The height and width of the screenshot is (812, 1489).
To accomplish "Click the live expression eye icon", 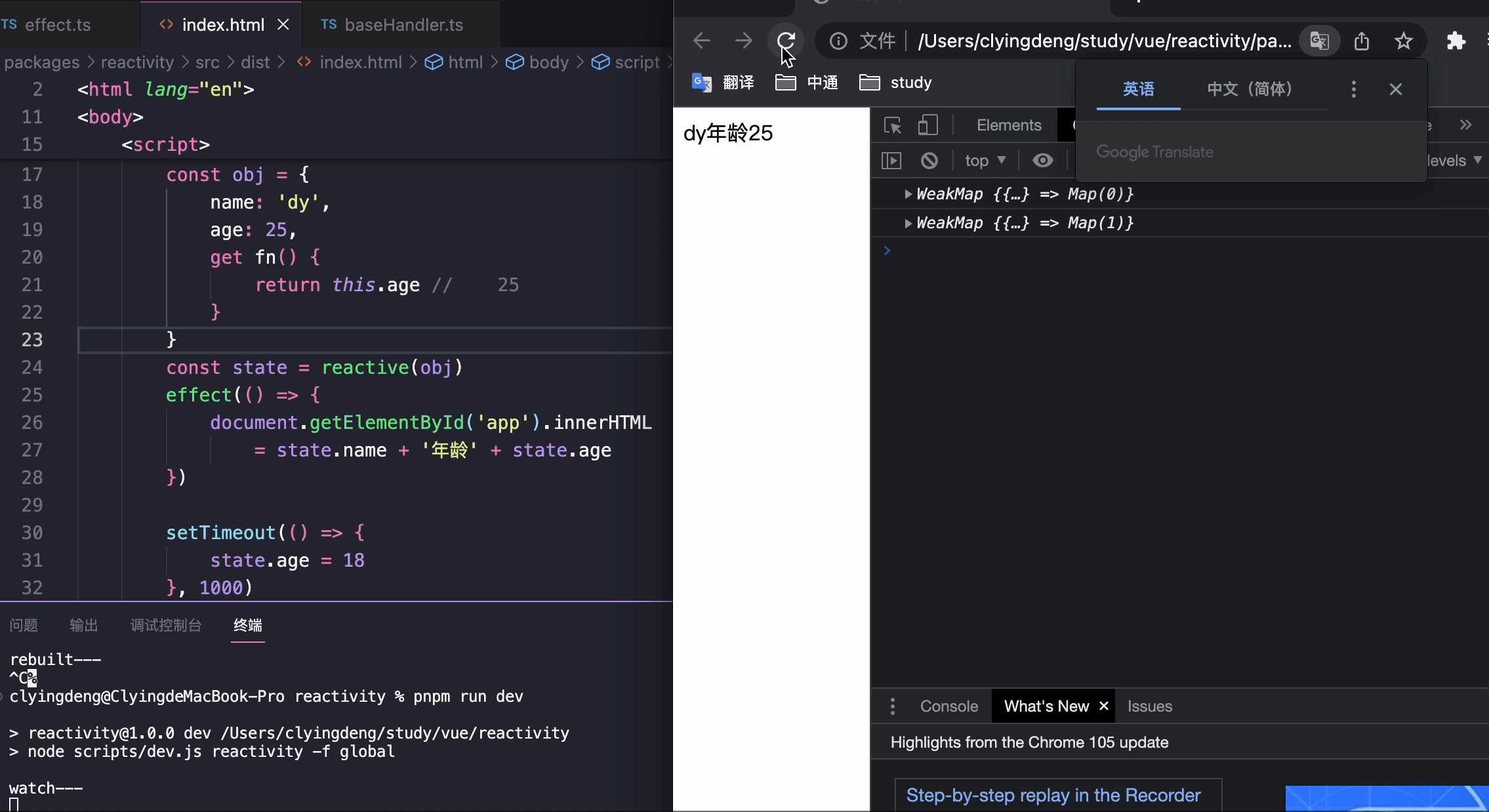I will coord(1042,161).
